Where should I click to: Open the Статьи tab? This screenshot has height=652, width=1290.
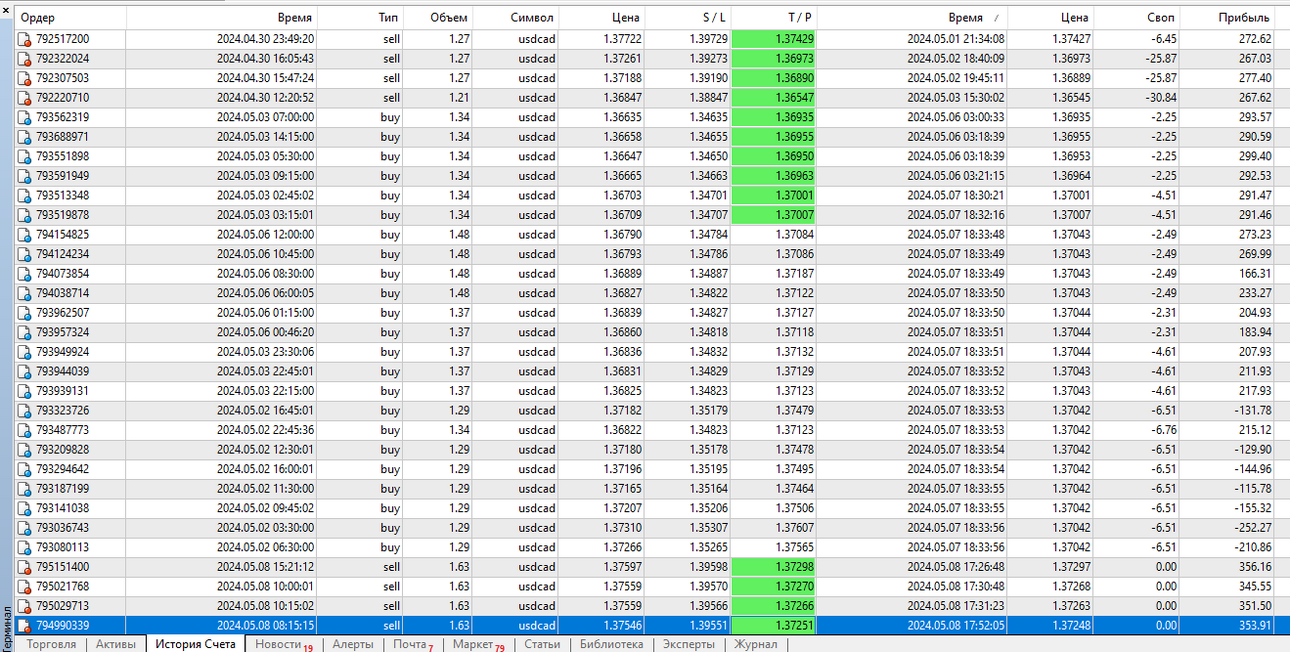tap(542, 644)
